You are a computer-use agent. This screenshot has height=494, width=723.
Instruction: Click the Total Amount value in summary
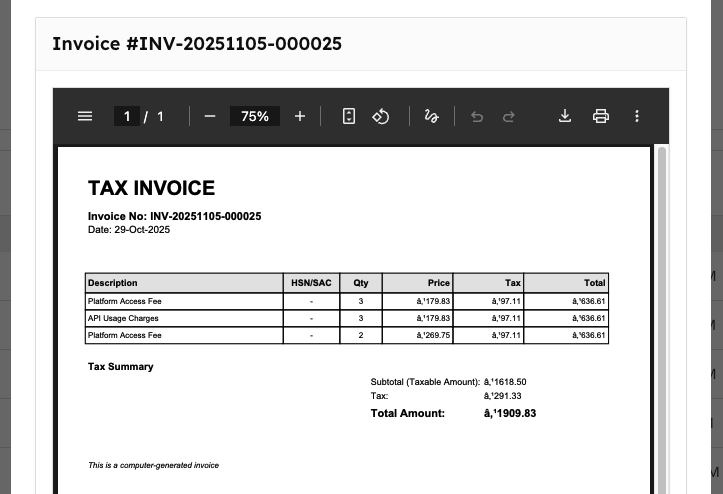(510, 413)
